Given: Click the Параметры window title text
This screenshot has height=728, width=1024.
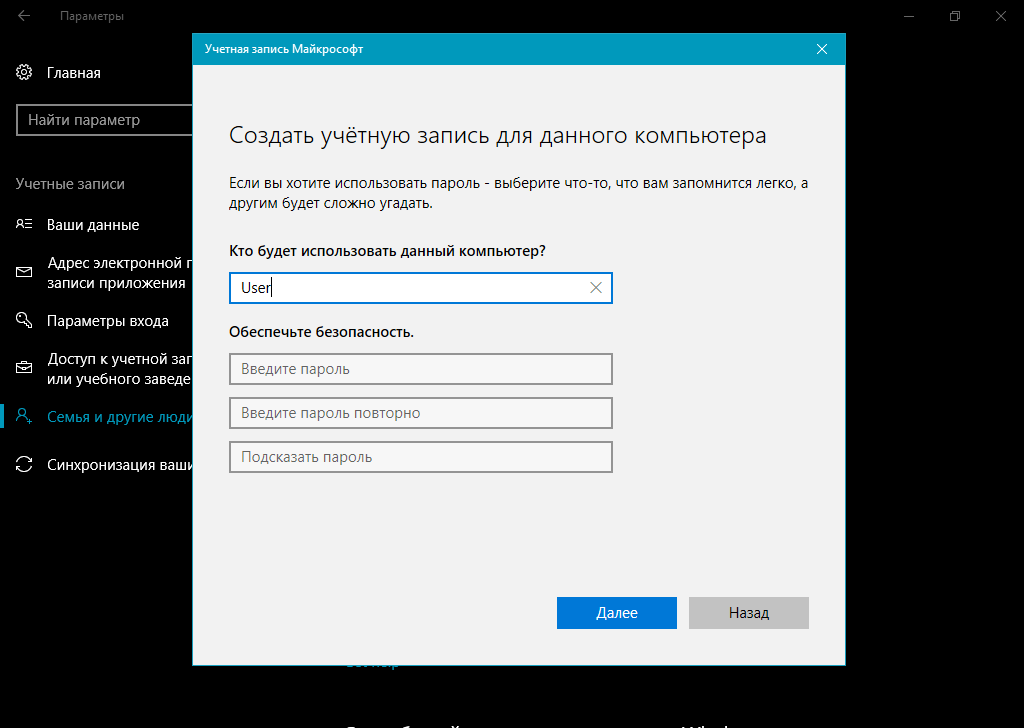Looking at the screenshot, I should point(92,16).
